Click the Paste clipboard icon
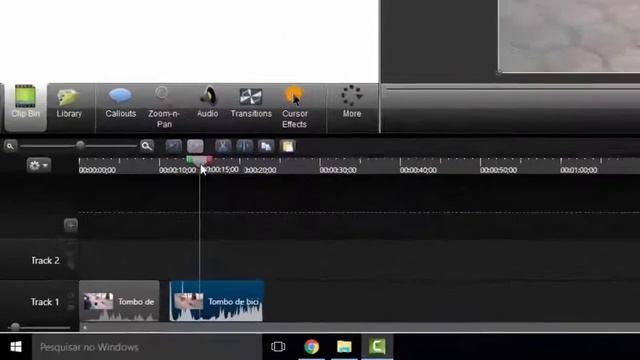 pyautogui.click(x=287, y=146)
